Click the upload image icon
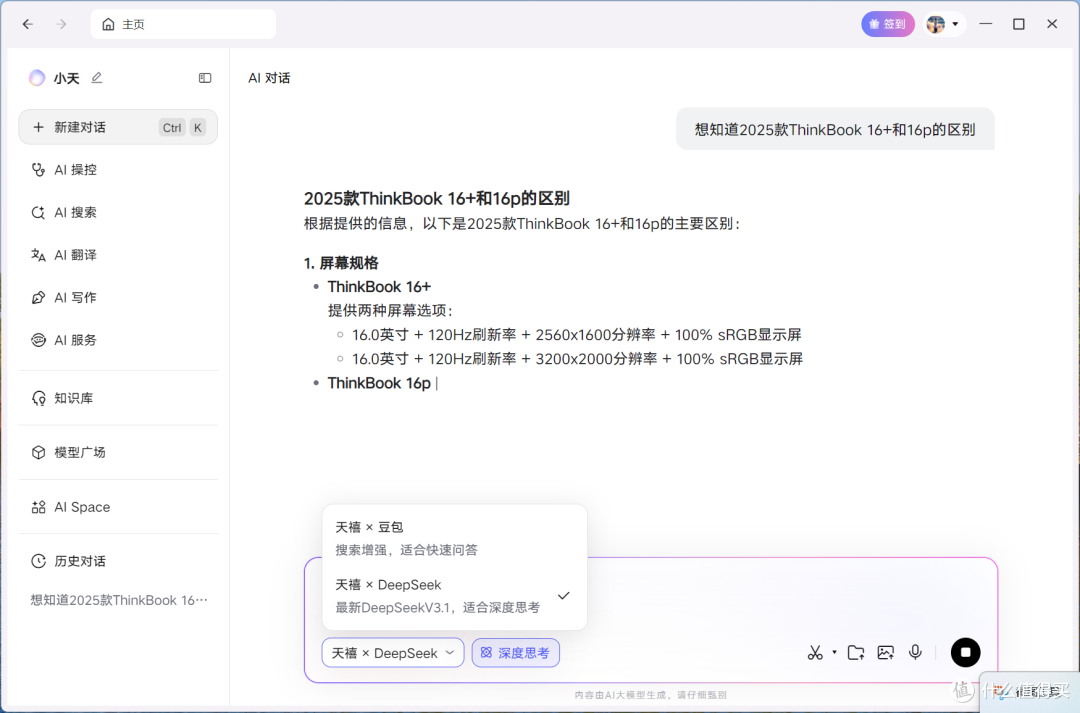The height and width of the screenshot is (713, 1080). 885,652
